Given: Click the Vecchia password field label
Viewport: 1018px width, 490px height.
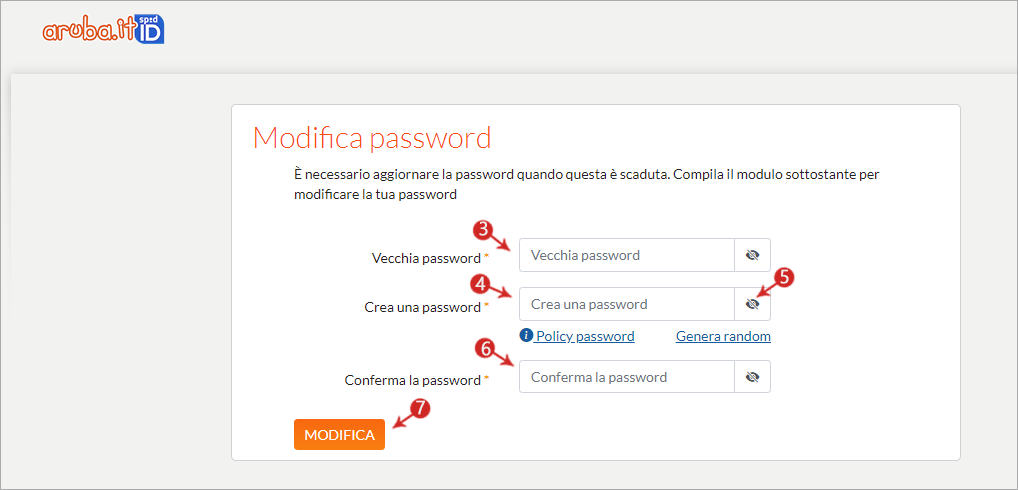Looking at the screenshot, I should (x=427, y=258).
